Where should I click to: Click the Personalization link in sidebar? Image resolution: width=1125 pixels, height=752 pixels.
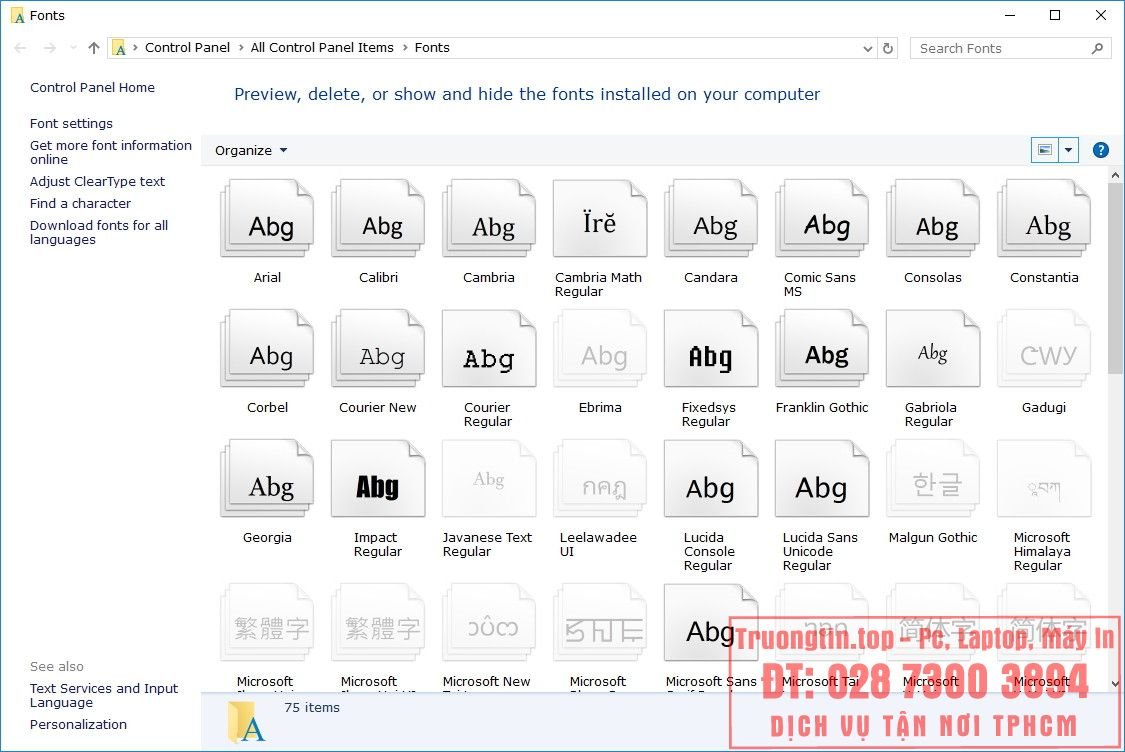(78, 724)
